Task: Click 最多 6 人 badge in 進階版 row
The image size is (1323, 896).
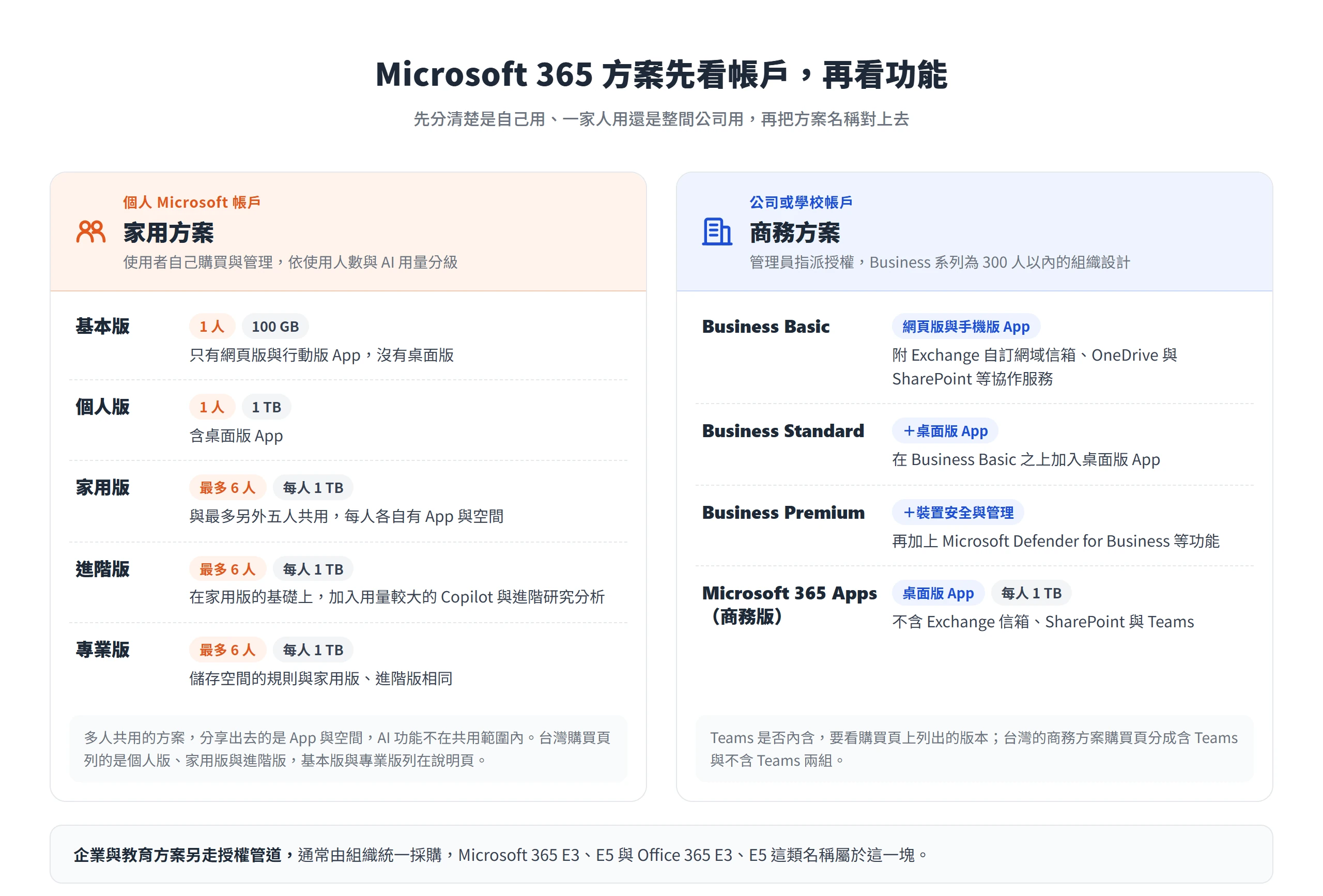Action: [x=227, y=569]
